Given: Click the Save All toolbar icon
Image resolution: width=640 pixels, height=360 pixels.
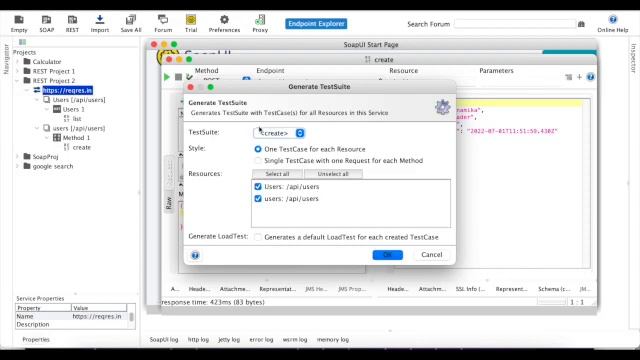Looking at the screenshot, I should click(131, 24).
